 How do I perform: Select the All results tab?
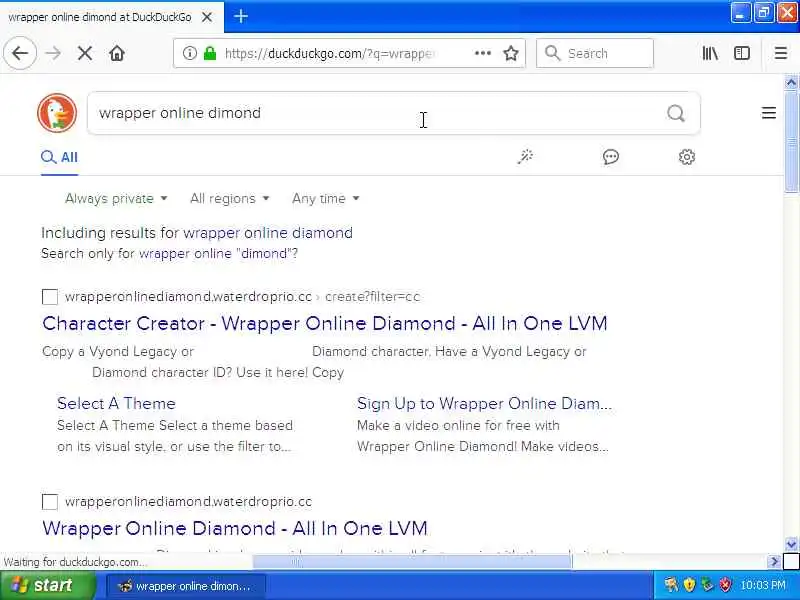[59, 157]
